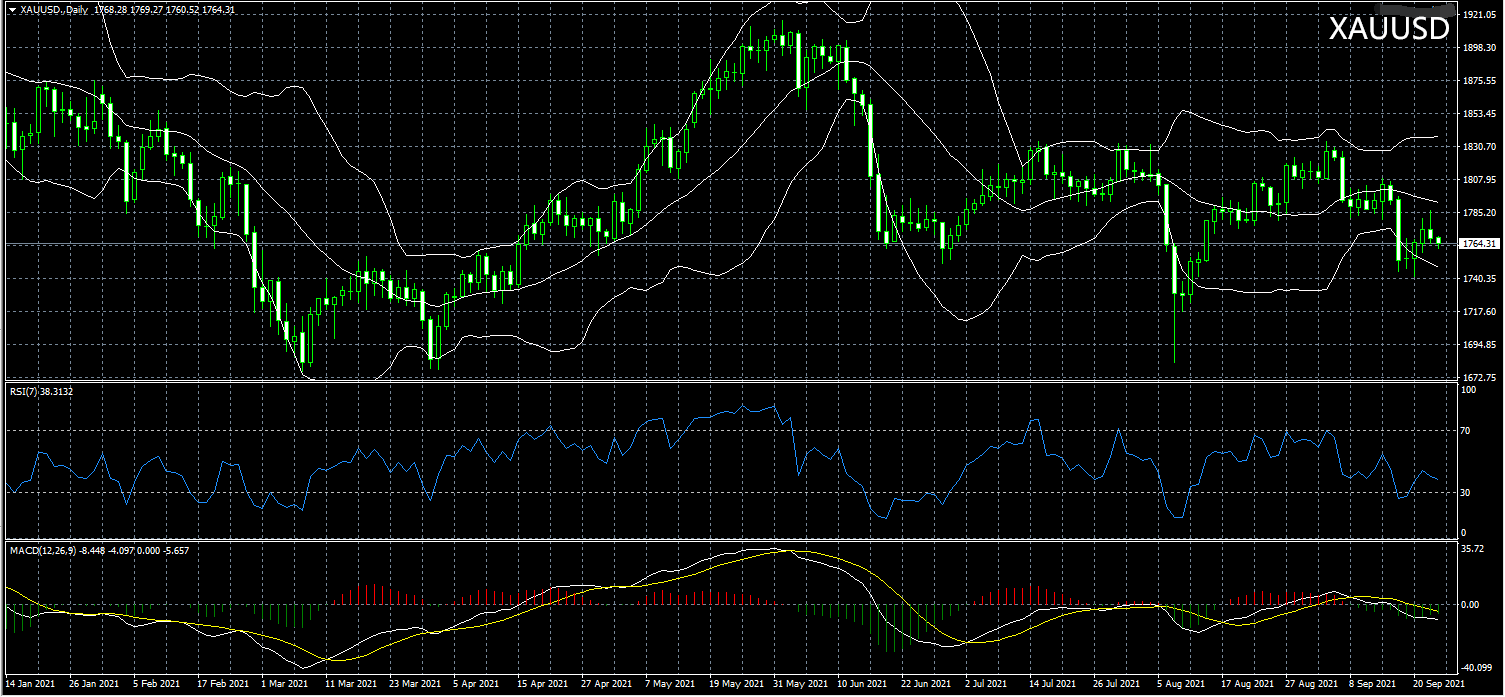Select the current price tag 1764.31
Viewport: 1505px width, 697px height.
(1478, 243)
